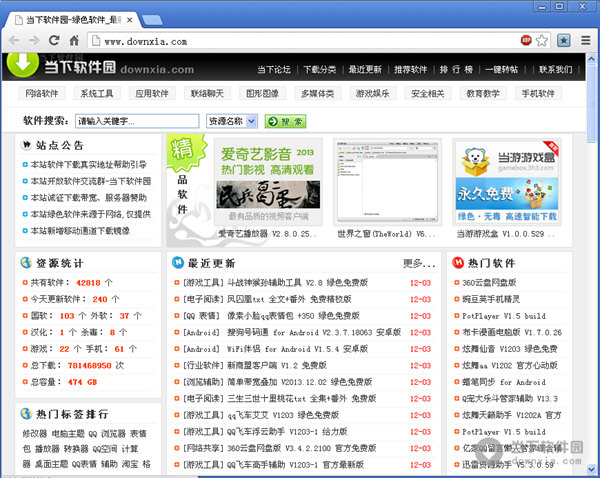Click the blue icon beside 最近更新
This screenshot has height=478, width=600.
coord(178,262)
